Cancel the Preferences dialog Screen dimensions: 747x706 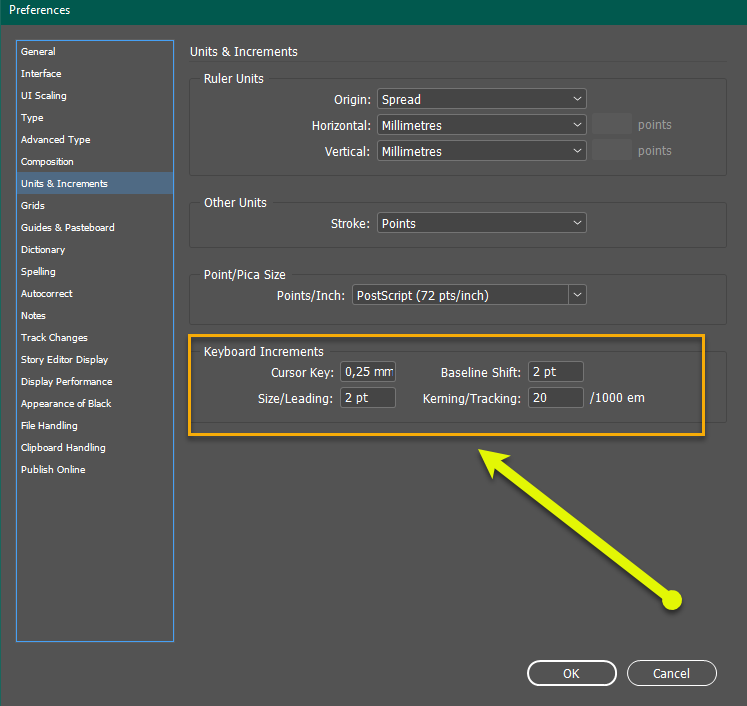(671, 673)
